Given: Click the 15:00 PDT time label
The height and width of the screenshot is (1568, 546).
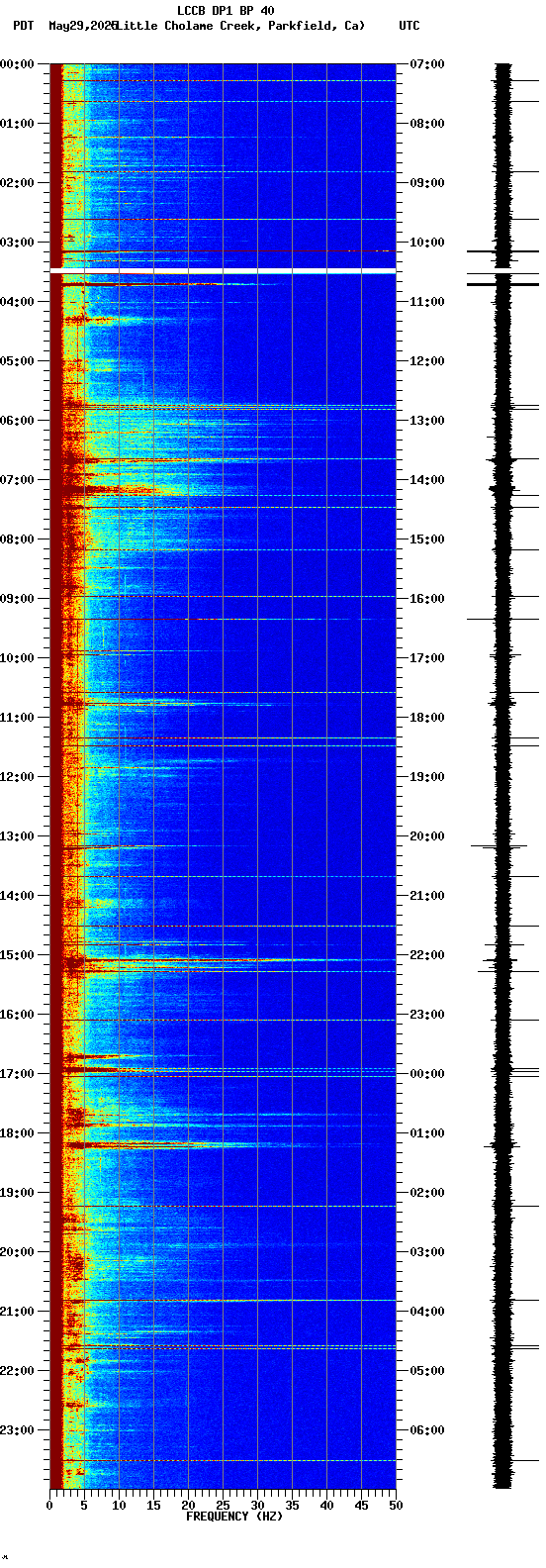Looking at the screenshot, I should click(17, 955).
